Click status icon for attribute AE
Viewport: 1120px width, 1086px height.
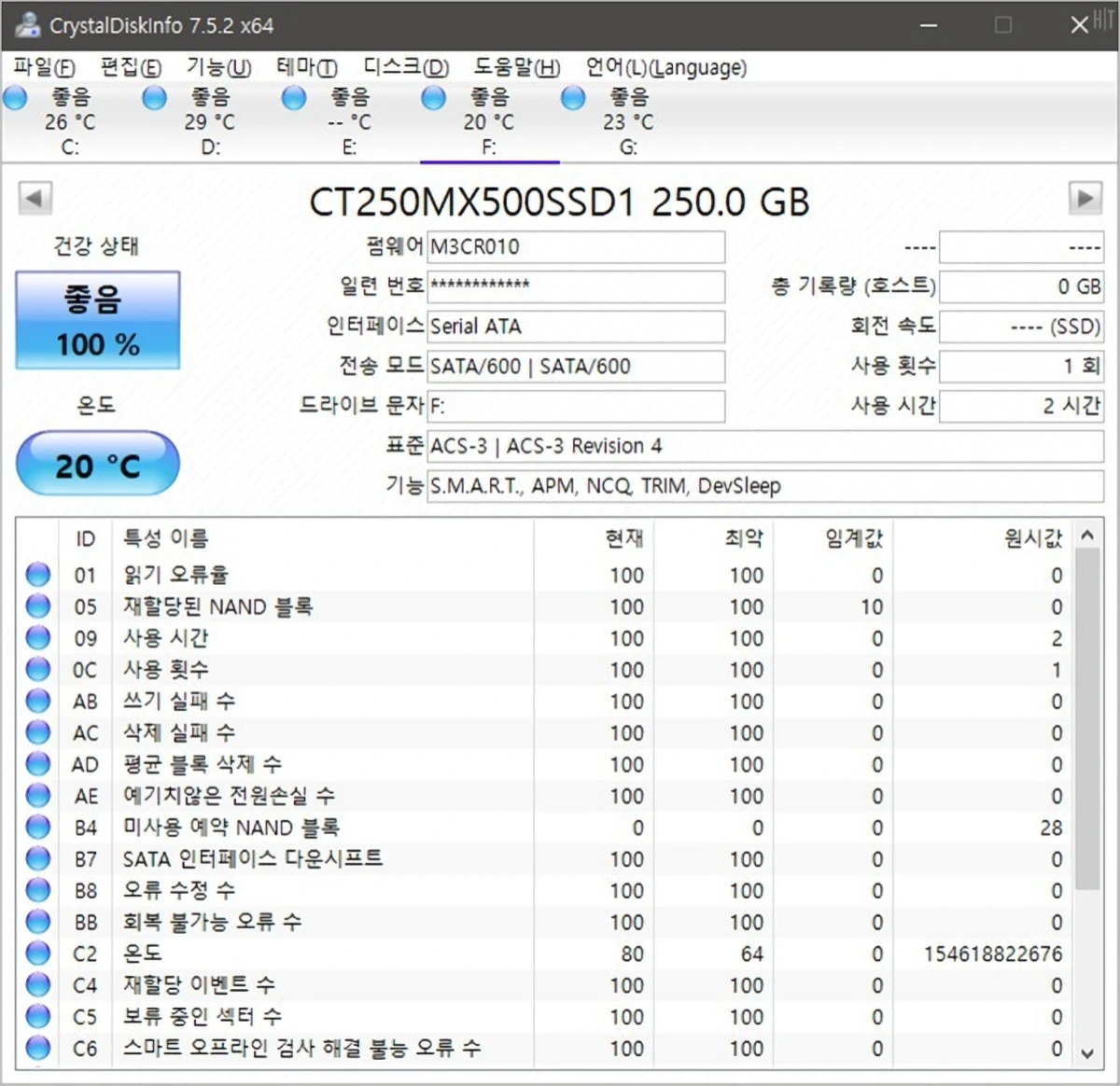[x=38, y=796]
